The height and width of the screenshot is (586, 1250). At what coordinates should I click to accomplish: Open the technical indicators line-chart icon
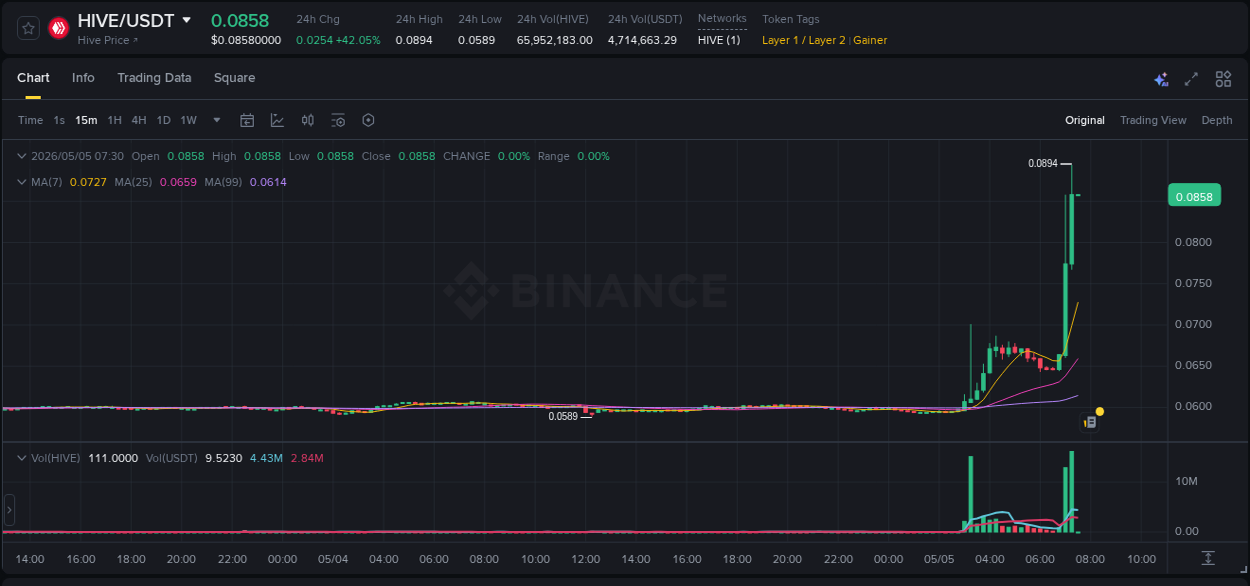[x=277, y=120]
